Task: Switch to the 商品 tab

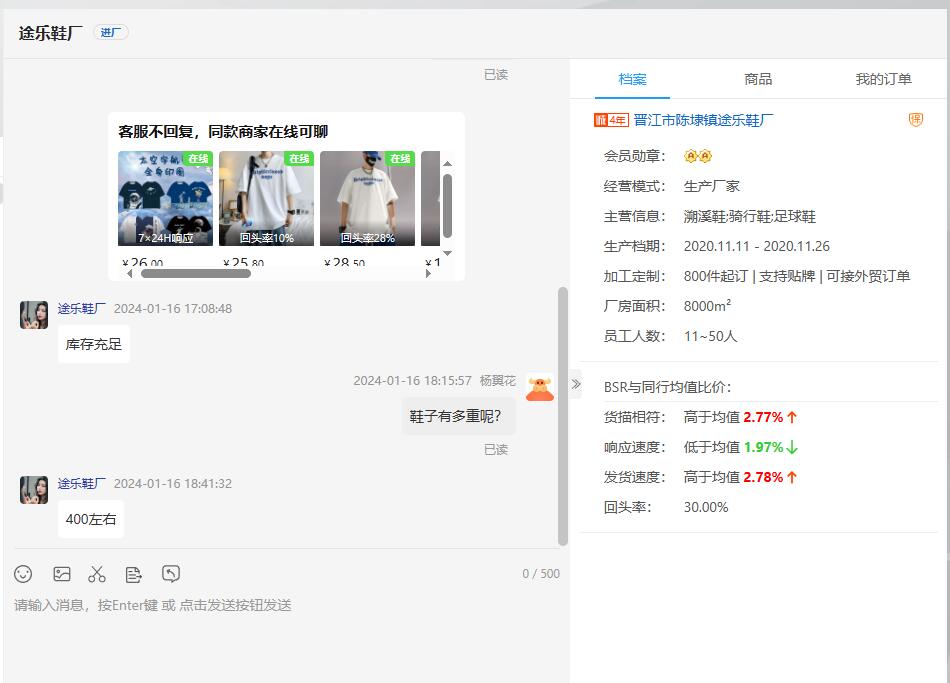Action: [x=758, y=79]
